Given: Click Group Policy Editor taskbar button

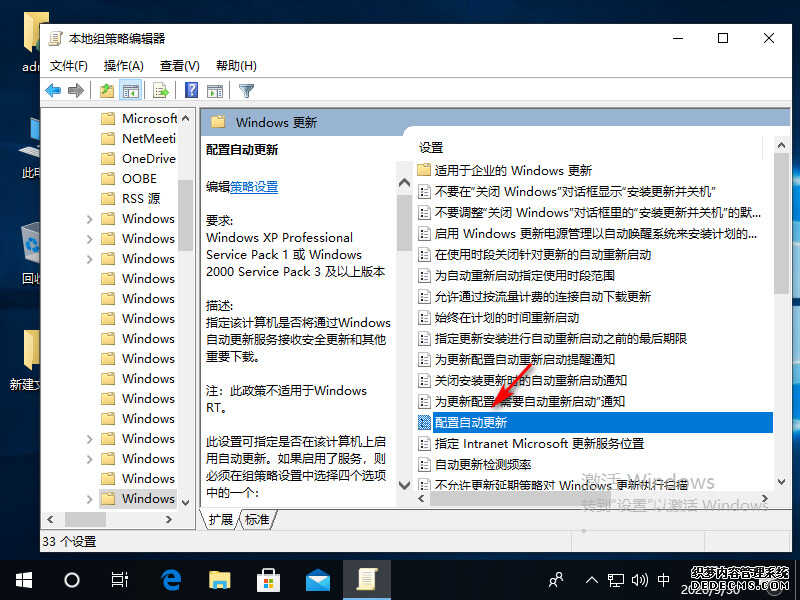Looking at the screenshot, I should point(367,580).
